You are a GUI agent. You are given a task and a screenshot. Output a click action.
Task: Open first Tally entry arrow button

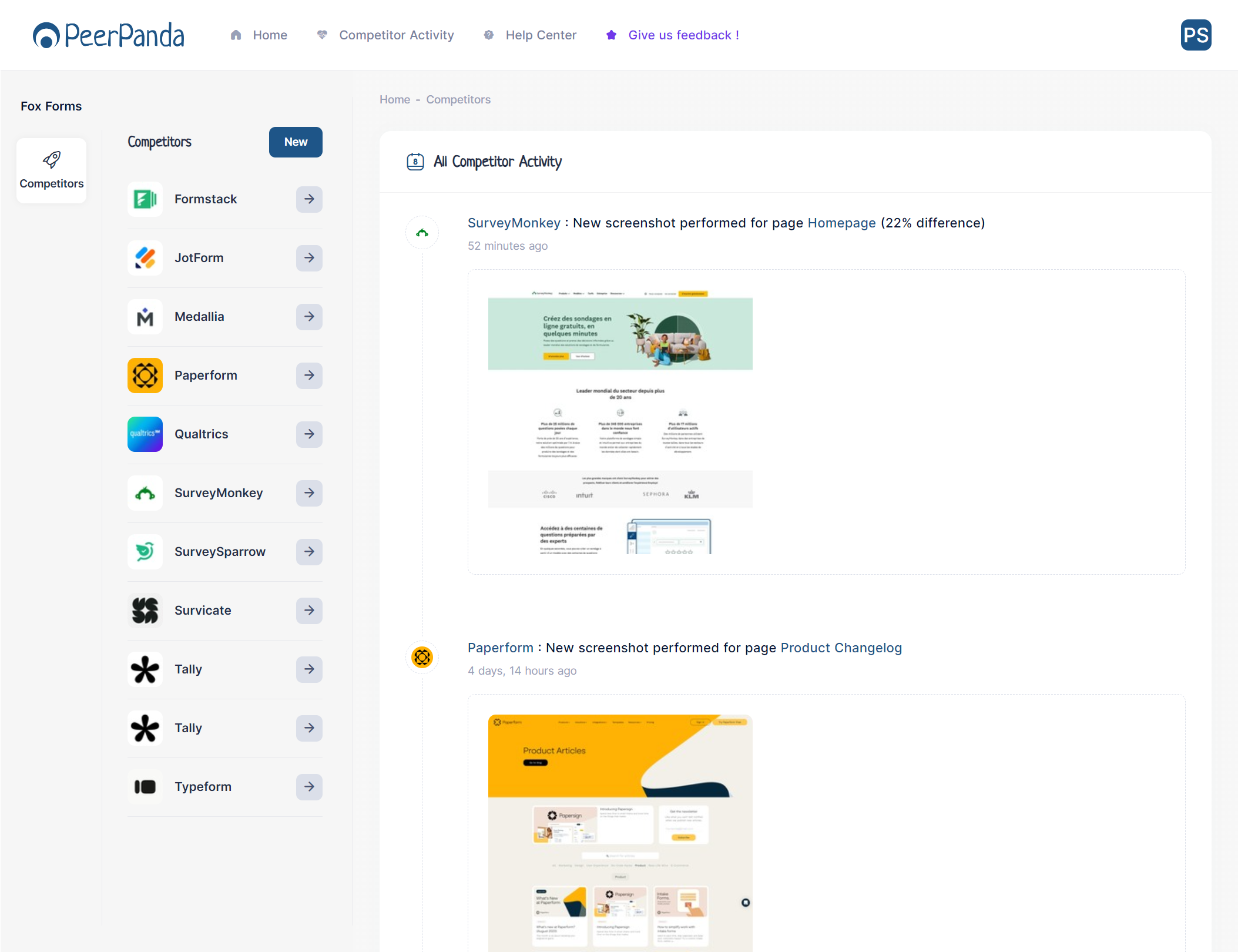click(309, 669)
